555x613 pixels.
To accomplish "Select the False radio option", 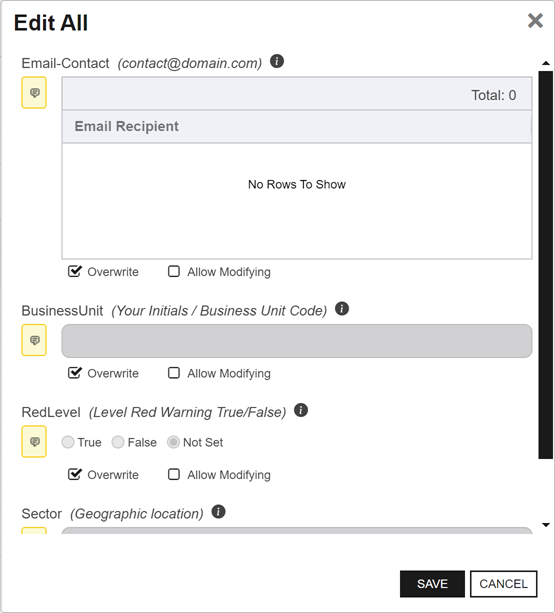I will pos(118,442).
